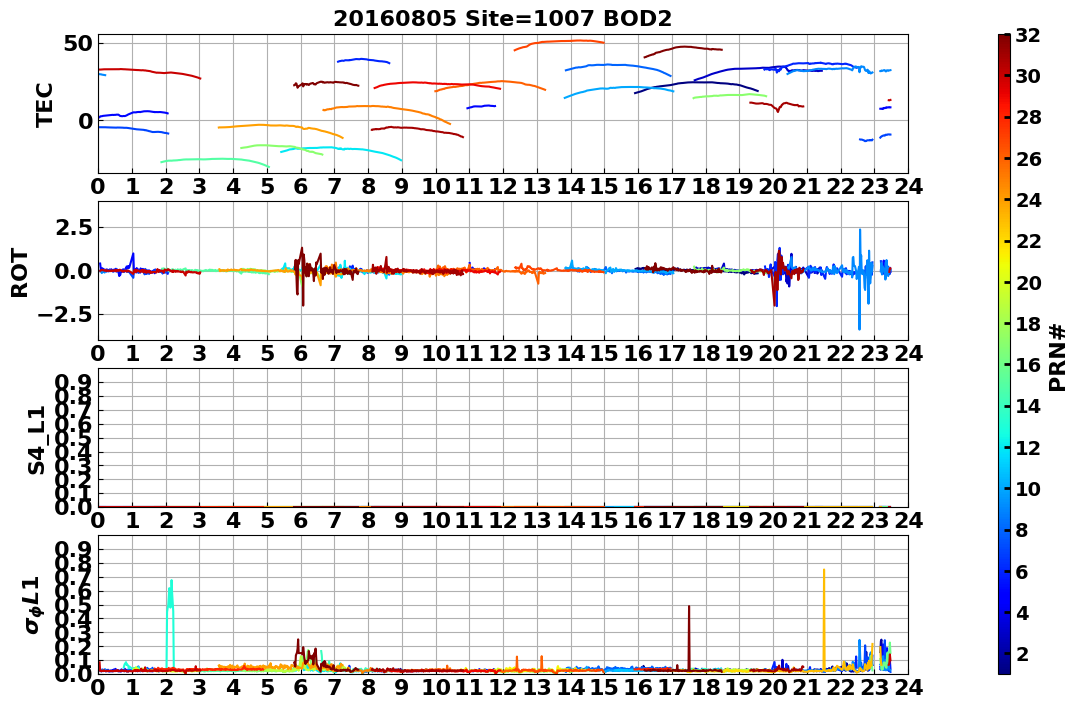This screenshot has height=709, width=1077.
Task: Click the colorbar tick label 6
Action: pos(1021,571)
